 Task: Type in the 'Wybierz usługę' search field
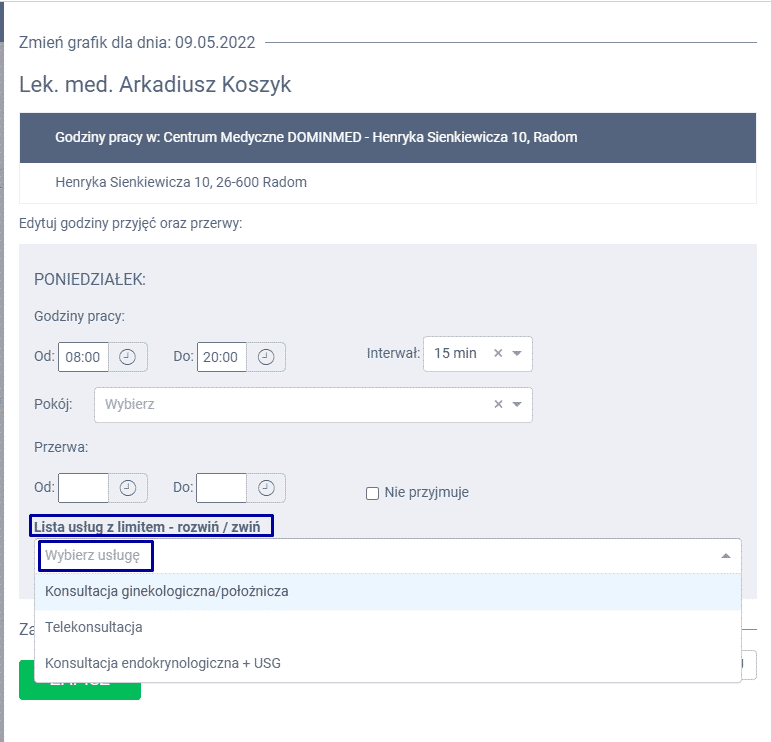(96, 555)
